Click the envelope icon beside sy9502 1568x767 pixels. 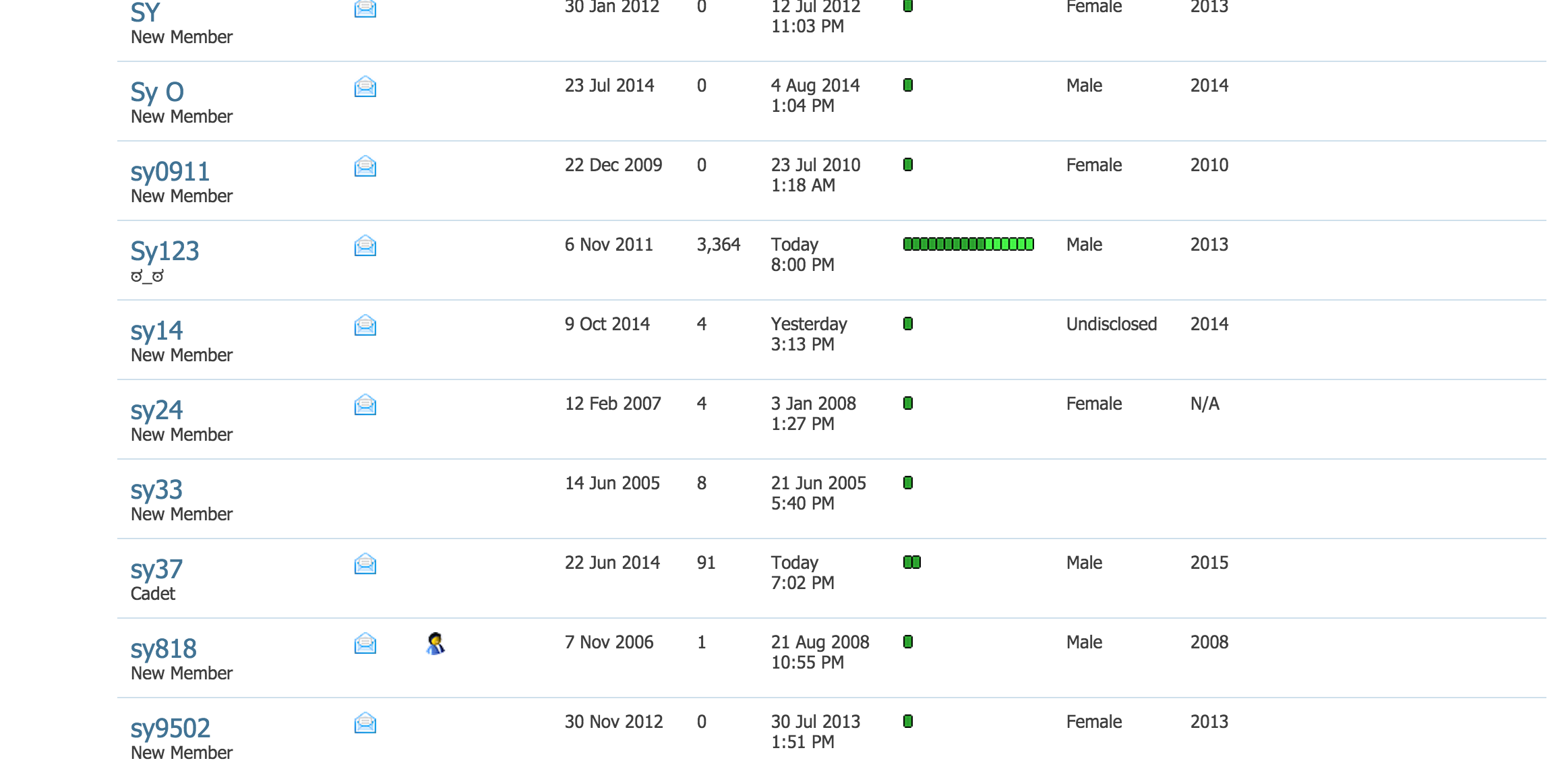(365, 723)
